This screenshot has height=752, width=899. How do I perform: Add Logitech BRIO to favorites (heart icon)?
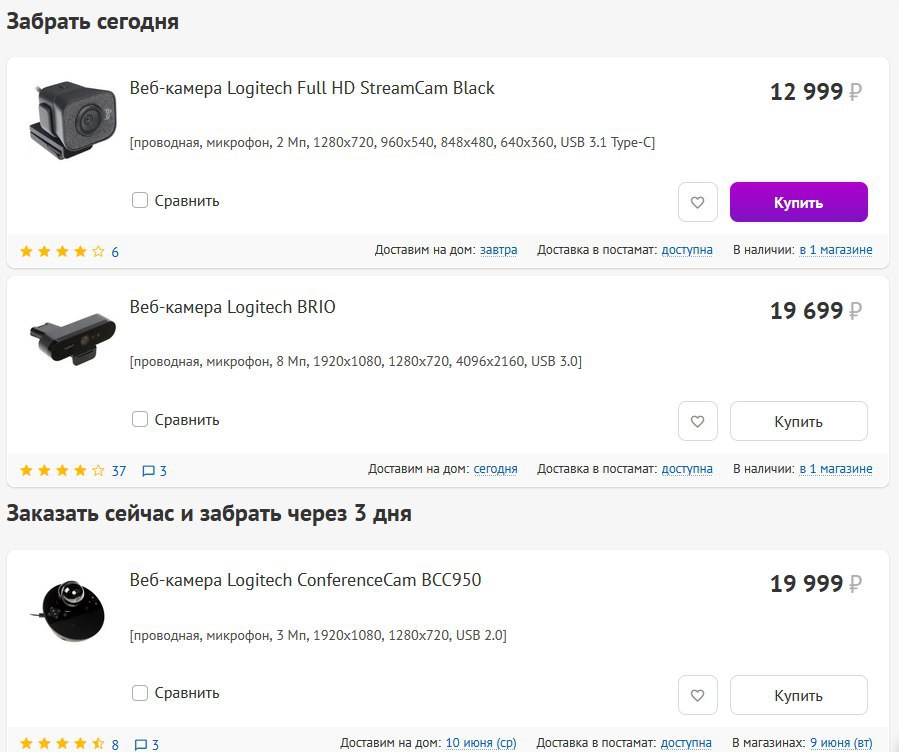click(x=698, y=421)
